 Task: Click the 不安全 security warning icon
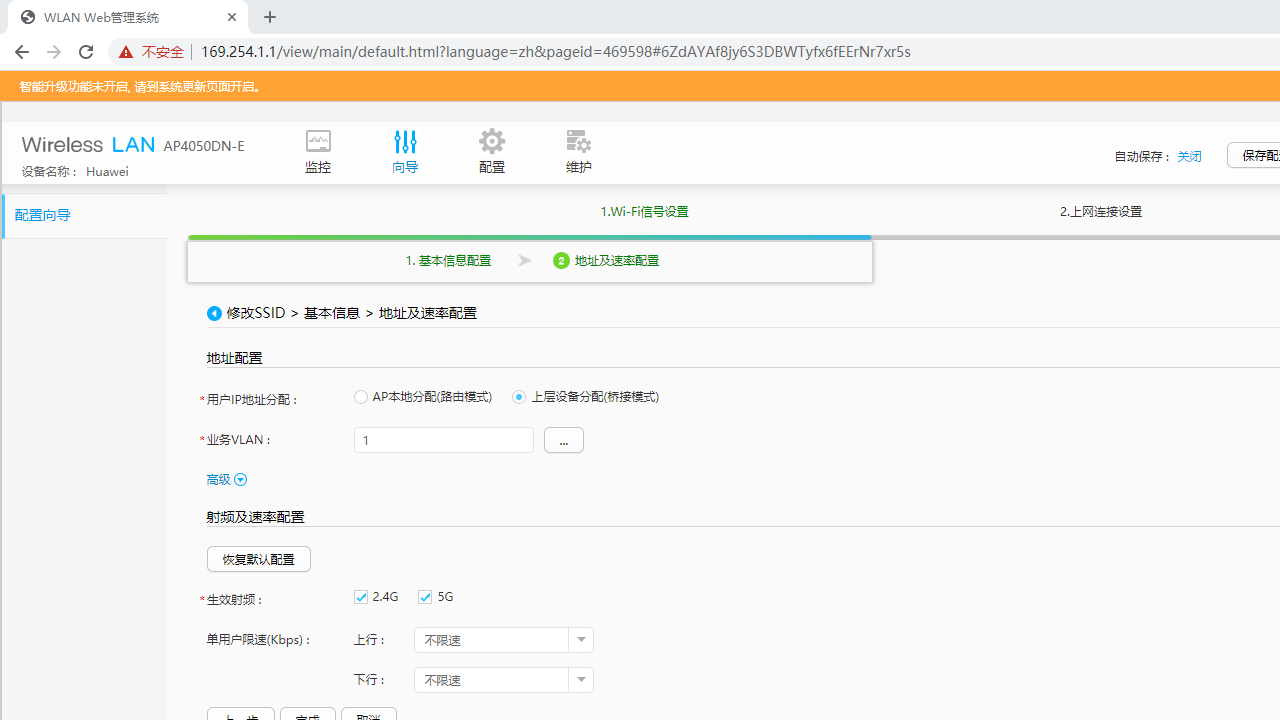126,52
